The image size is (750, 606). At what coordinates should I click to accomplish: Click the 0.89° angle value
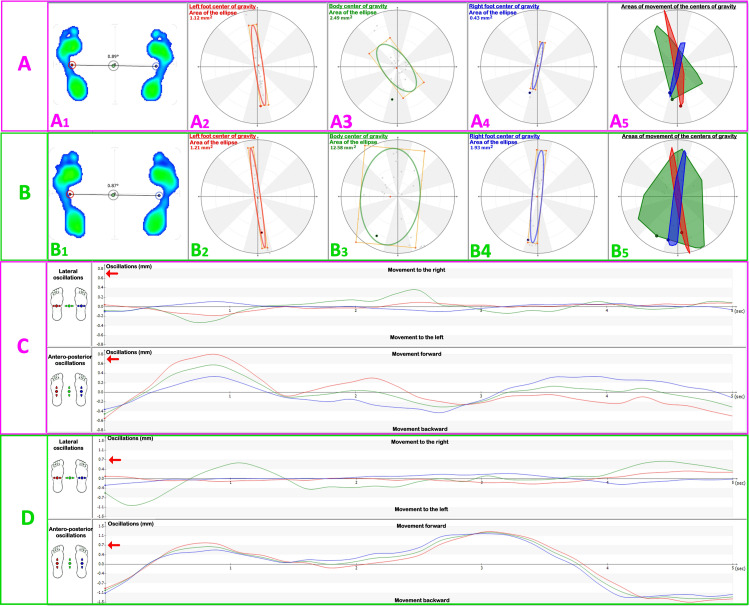pos(113,56)
